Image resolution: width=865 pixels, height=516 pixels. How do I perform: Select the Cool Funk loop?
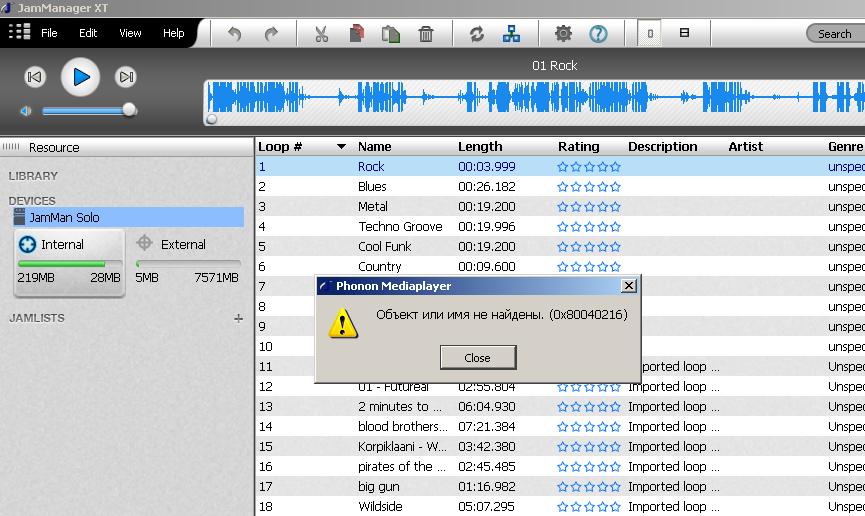coord(385,246)
